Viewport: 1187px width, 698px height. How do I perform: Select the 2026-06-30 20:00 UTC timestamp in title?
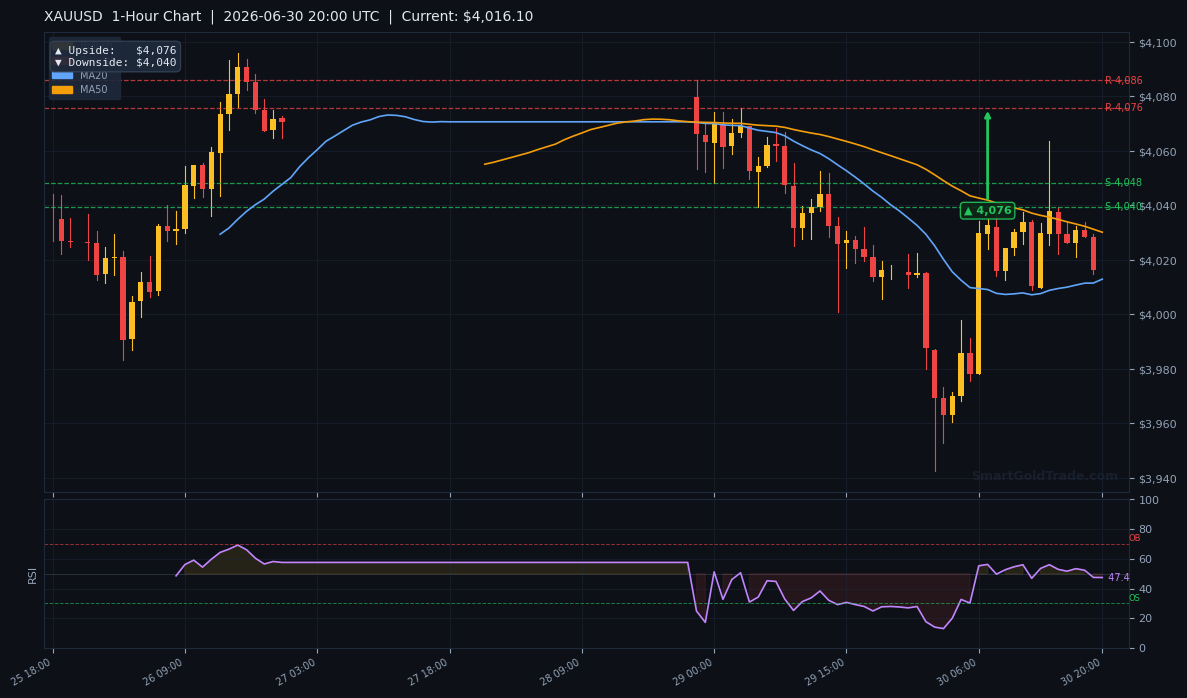301,17
